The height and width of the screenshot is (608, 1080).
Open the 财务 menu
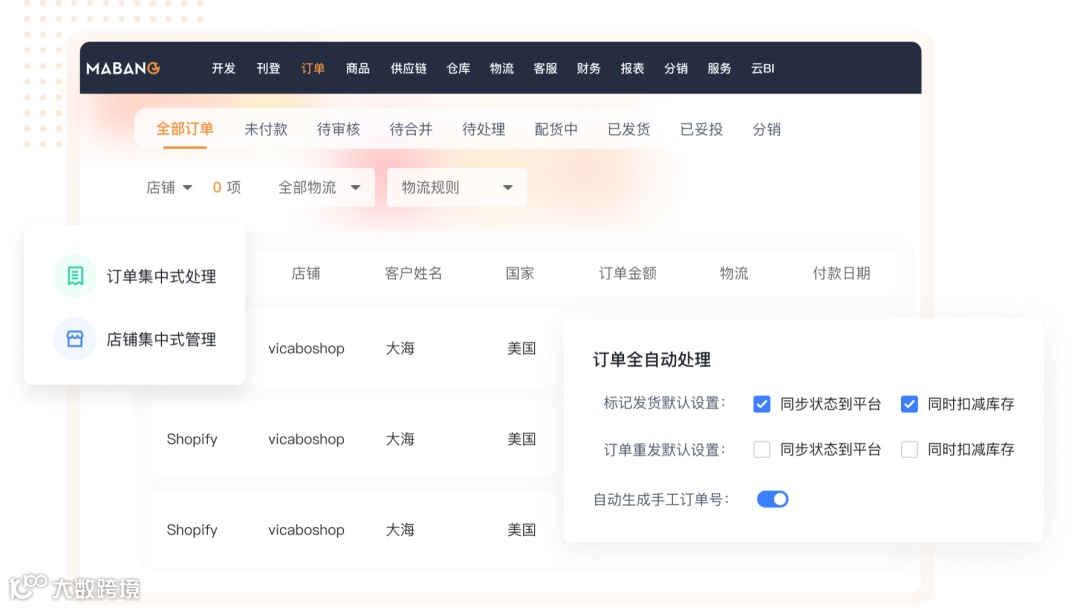tap(588, 68)
